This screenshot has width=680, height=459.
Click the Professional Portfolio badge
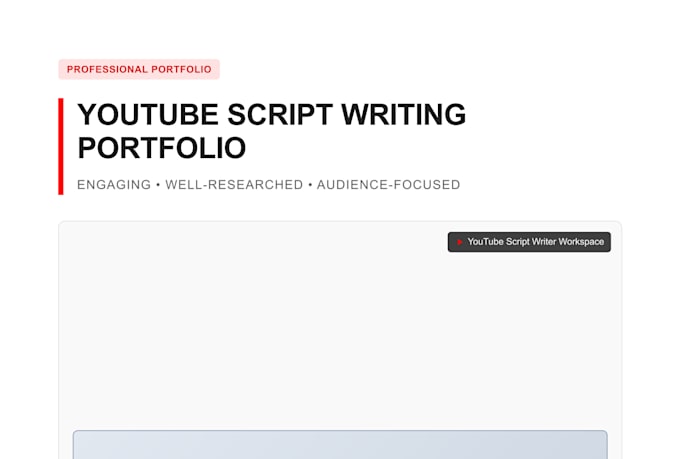click(x=139, y=69)
